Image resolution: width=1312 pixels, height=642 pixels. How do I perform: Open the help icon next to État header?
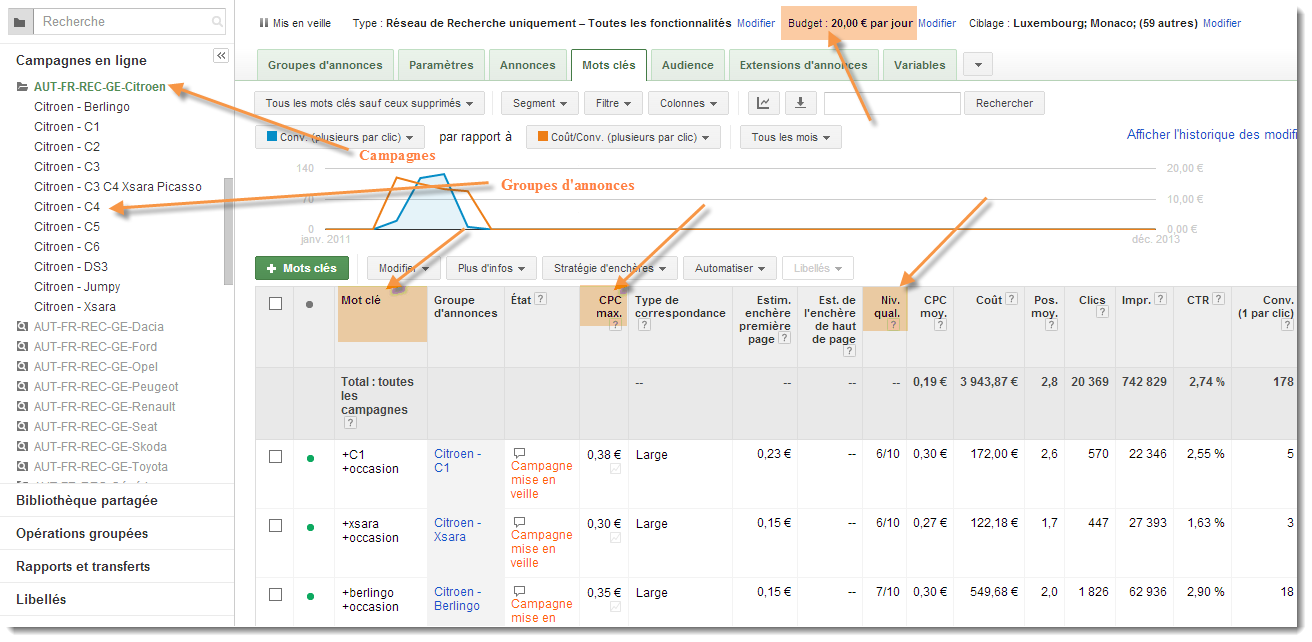click(x=541, y=299)
